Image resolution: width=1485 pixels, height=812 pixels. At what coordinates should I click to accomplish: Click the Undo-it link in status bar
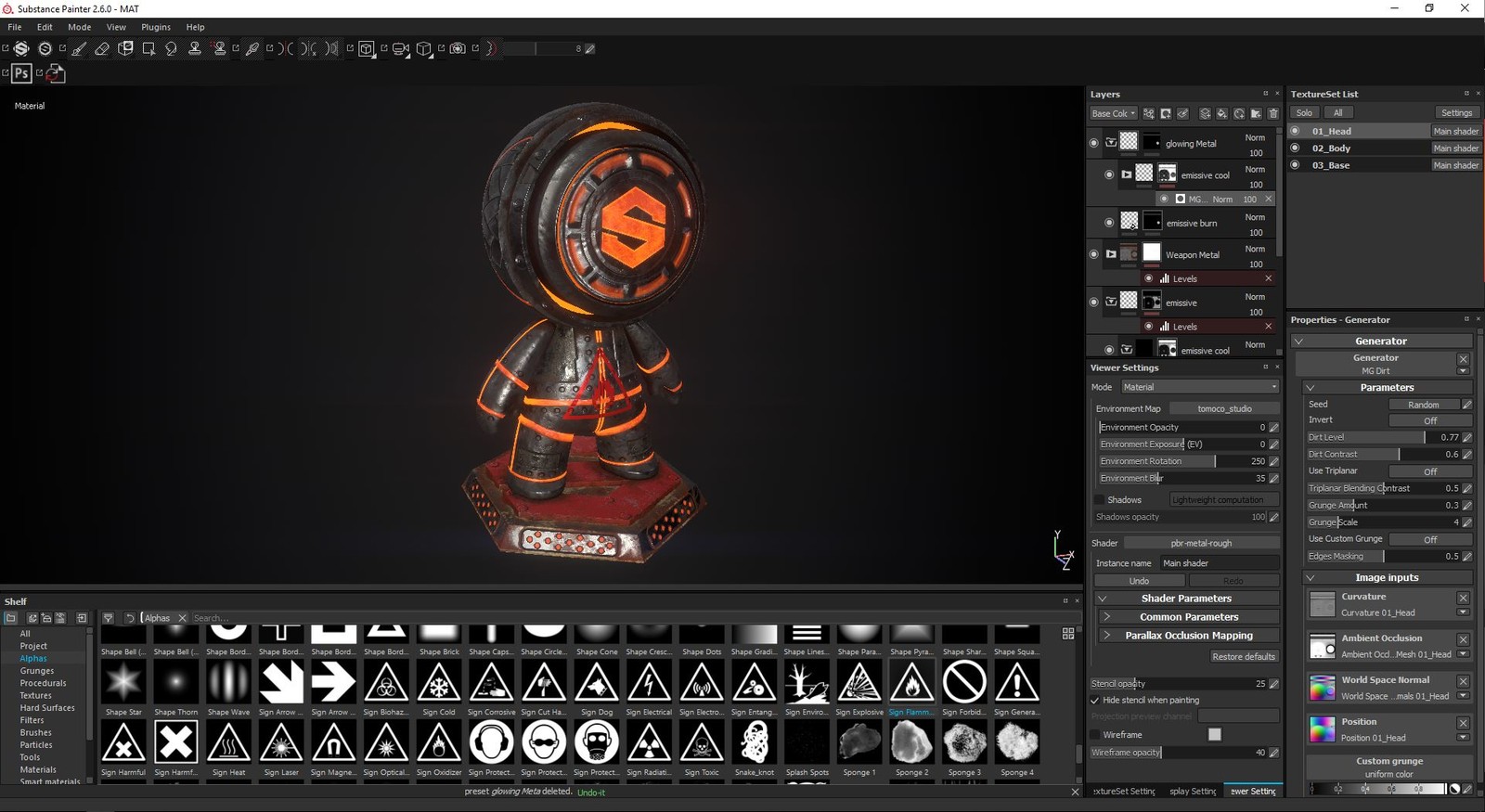[591, 793]
